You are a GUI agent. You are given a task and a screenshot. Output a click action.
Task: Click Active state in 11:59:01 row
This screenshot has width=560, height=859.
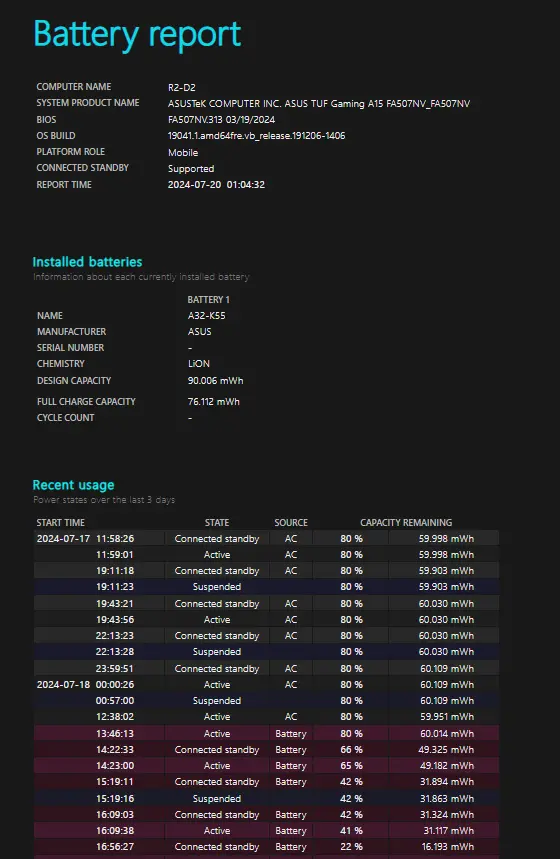coord(217,554)
